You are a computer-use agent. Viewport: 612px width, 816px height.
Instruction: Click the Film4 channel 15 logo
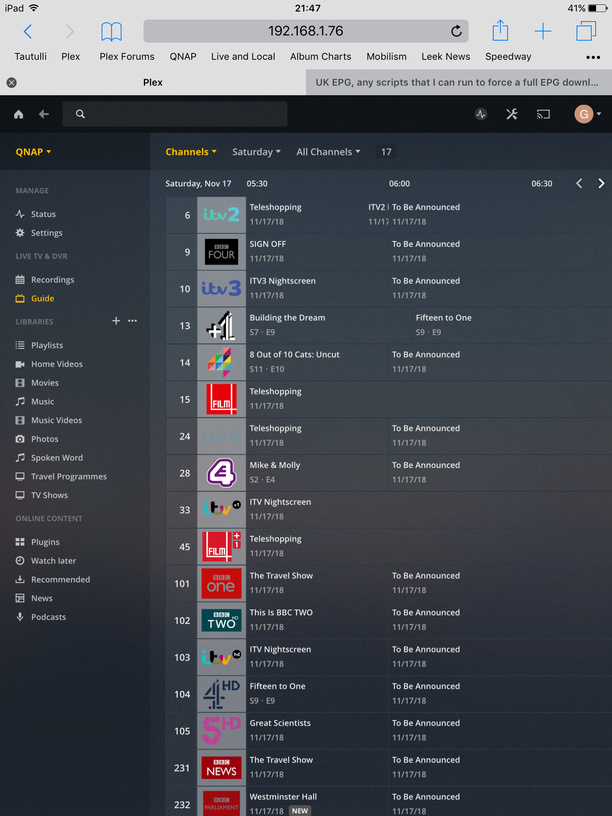coord(221,399)
